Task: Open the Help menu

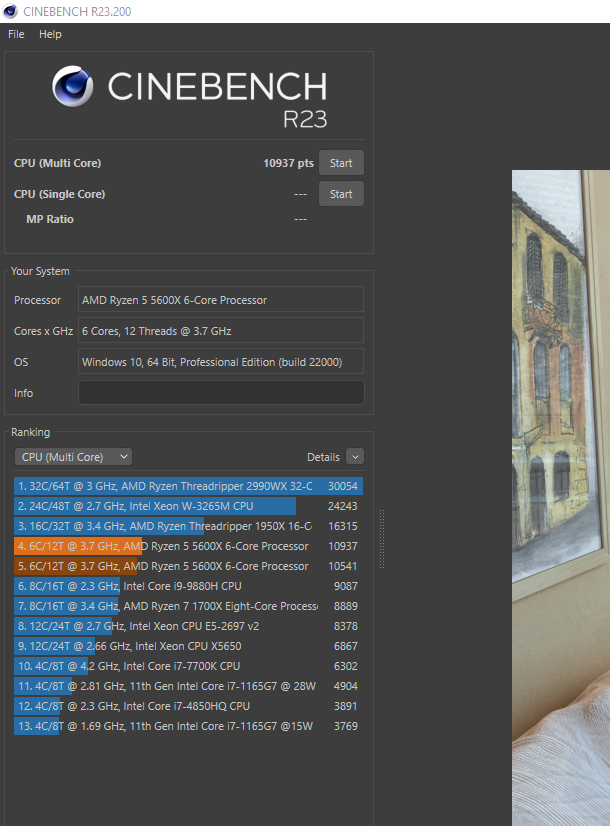Action: 50,34
